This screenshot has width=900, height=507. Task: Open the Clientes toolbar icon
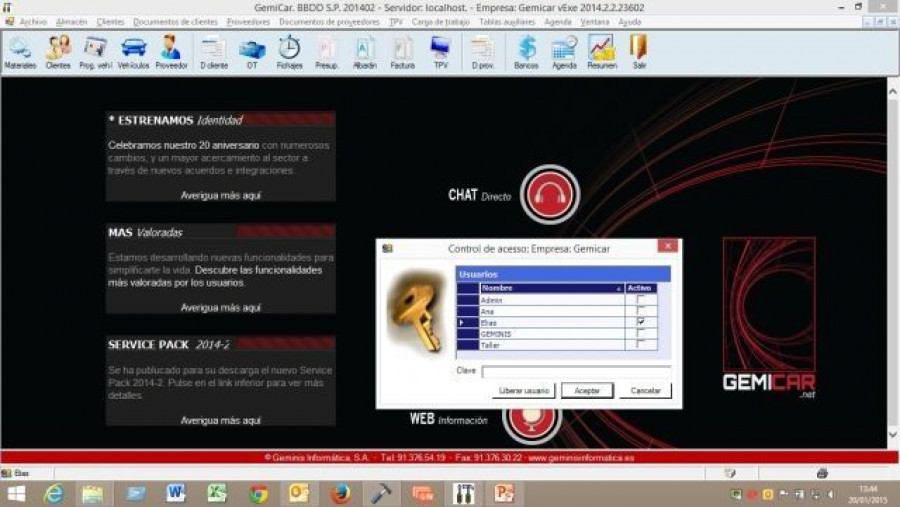[58, 52]
